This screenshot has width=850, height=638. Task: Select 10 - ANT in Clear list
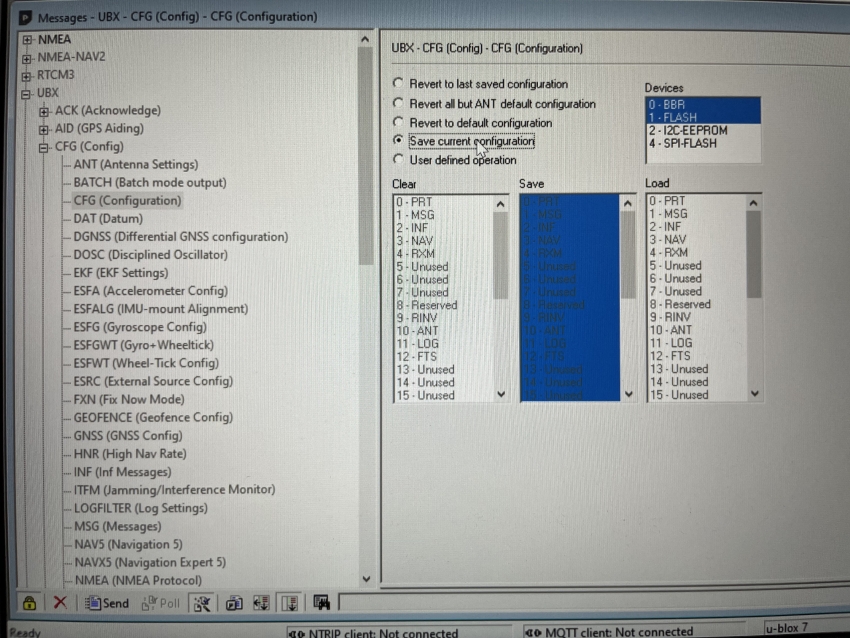pyautogui.click(x=443, y=331)
